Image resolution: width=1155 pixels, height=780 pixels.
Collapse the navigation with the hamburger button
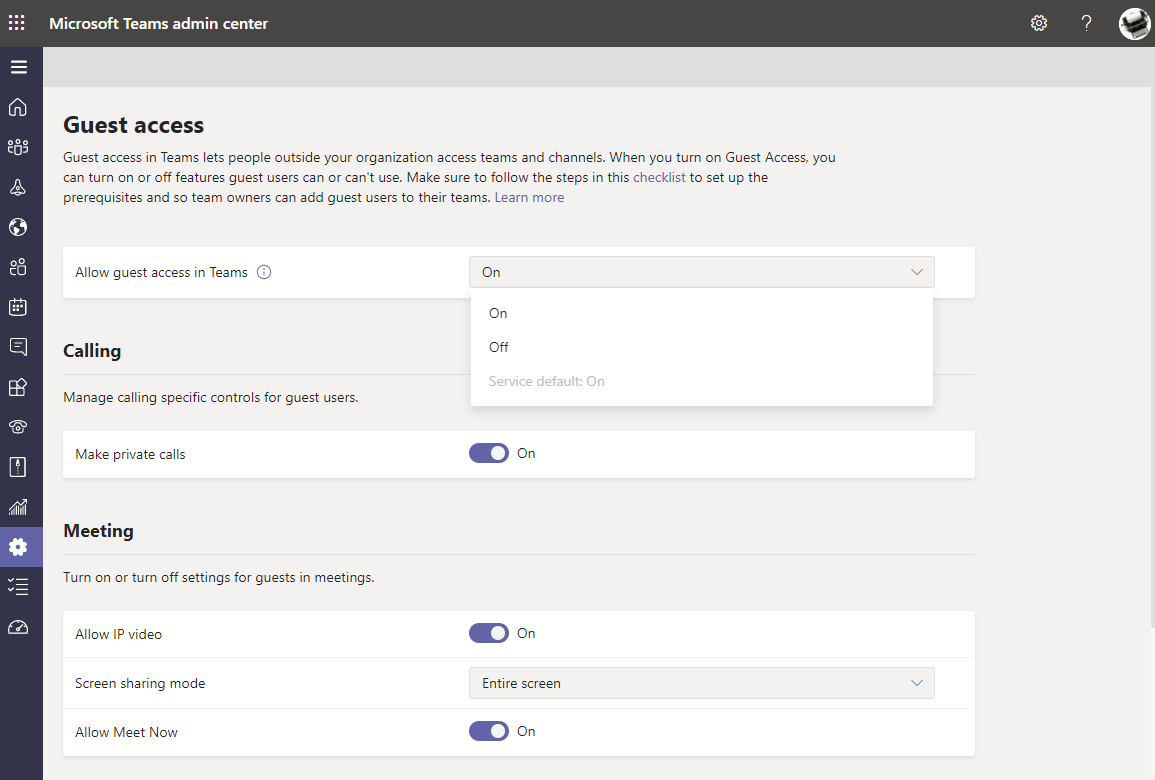[18, 67]
